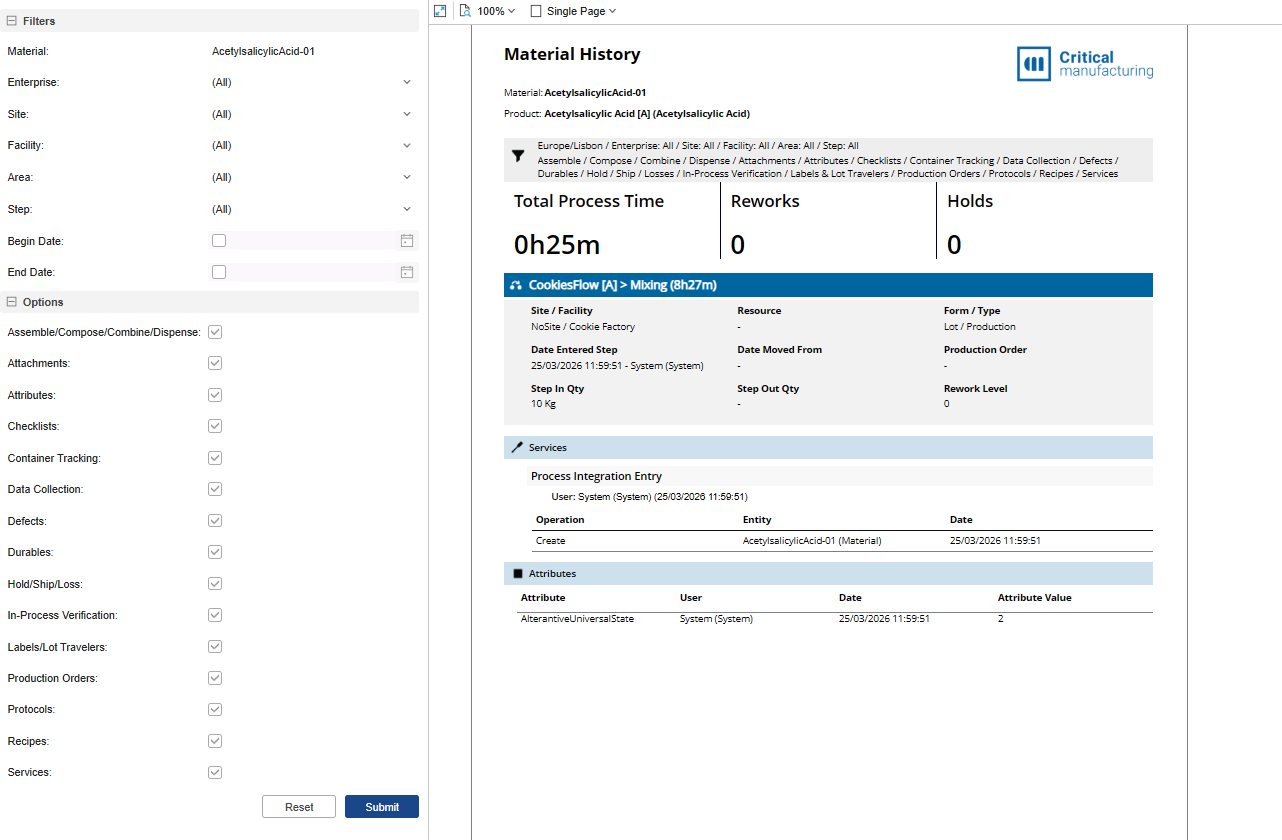1282x840 pixels.
Task: Collapse the Filters section
Action: tap(12, 21)
